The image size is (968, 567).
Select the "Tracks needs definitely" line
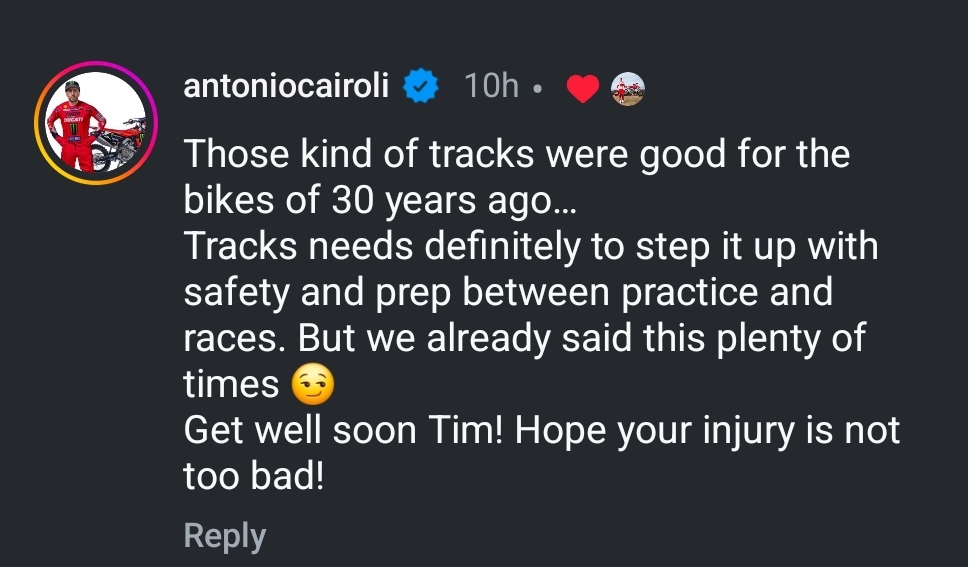(530, 246)
